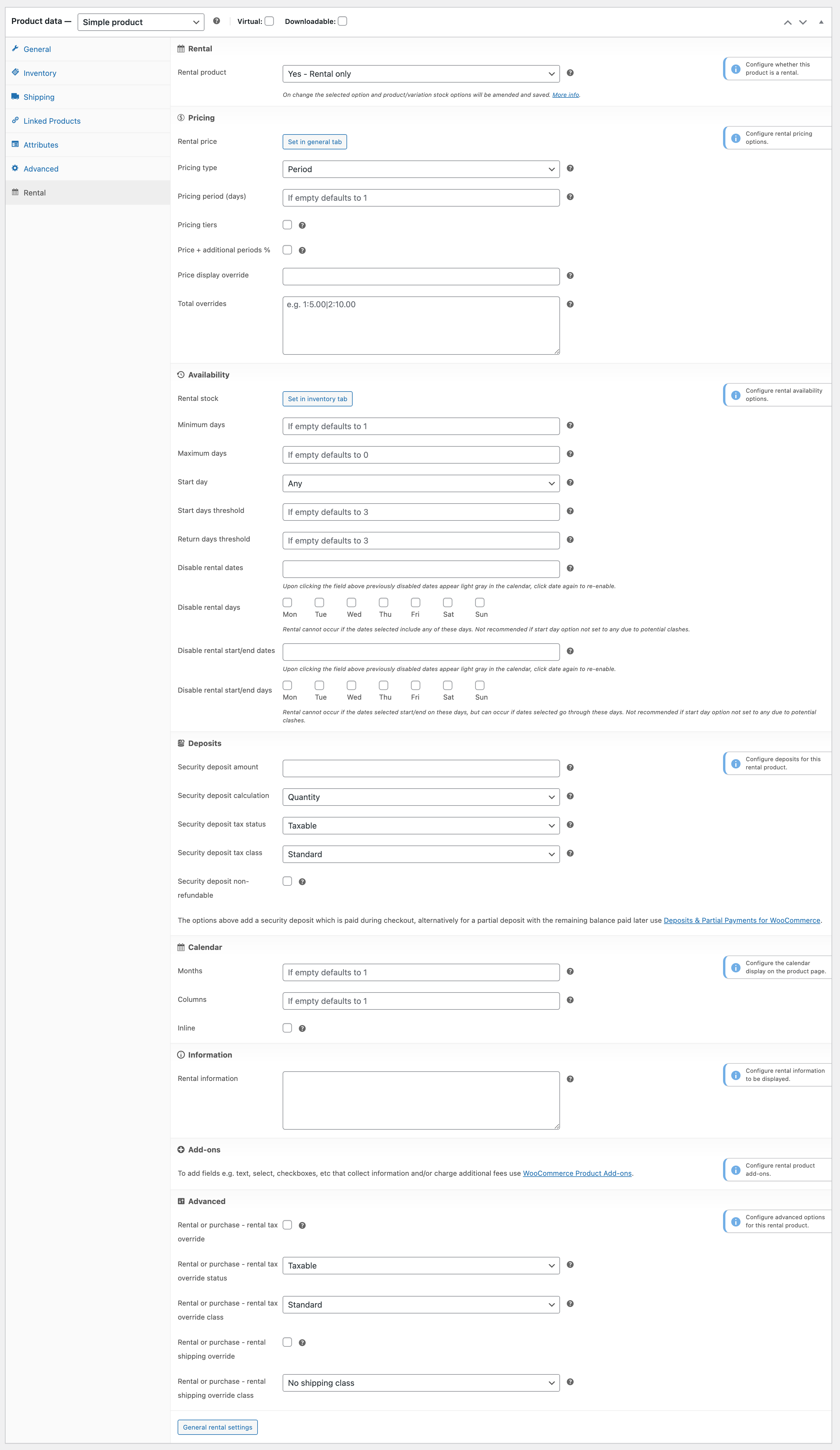Click move panel up arrow icon
Screen dimensions: 840x1450
pos(787,22)
